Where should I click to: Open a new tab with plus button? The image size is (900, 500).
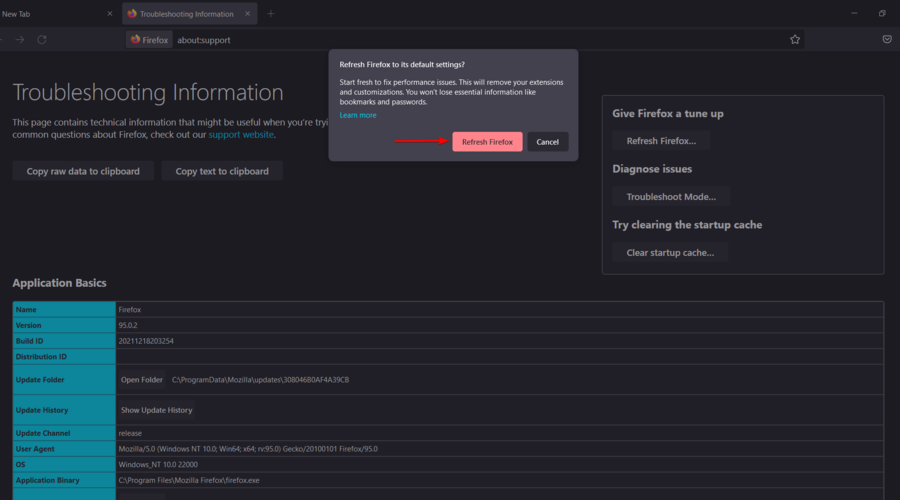[x=271, y=14]
